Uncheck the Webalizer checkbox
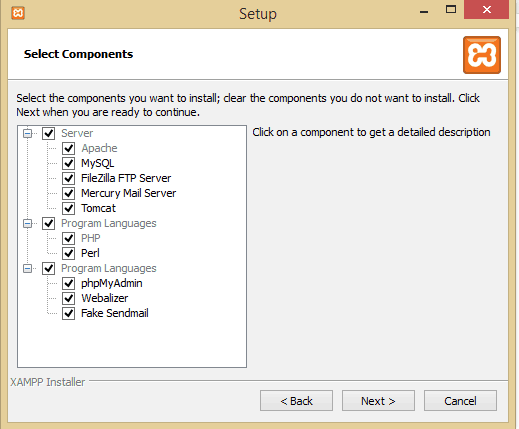 (x=69, y=298)
